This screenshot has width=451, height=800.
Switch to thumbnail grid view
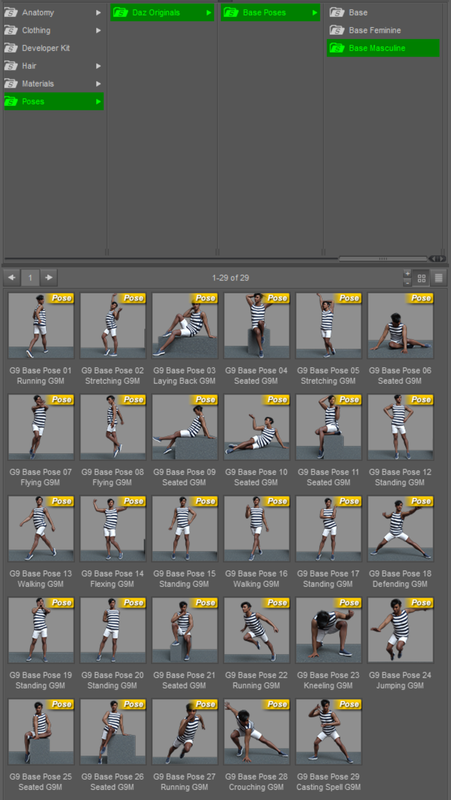(x=421, y=278)
